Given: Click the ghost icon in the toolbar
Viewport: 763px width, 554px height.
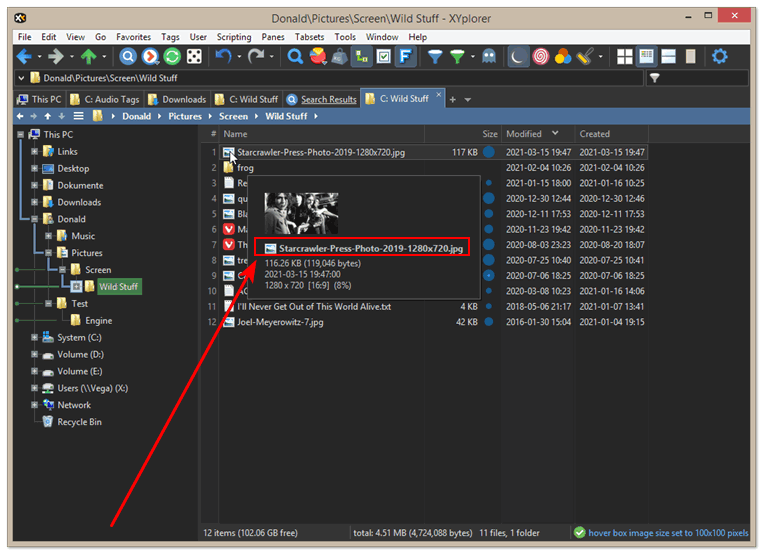Looking at the screenshot, I should pos(489,57).
